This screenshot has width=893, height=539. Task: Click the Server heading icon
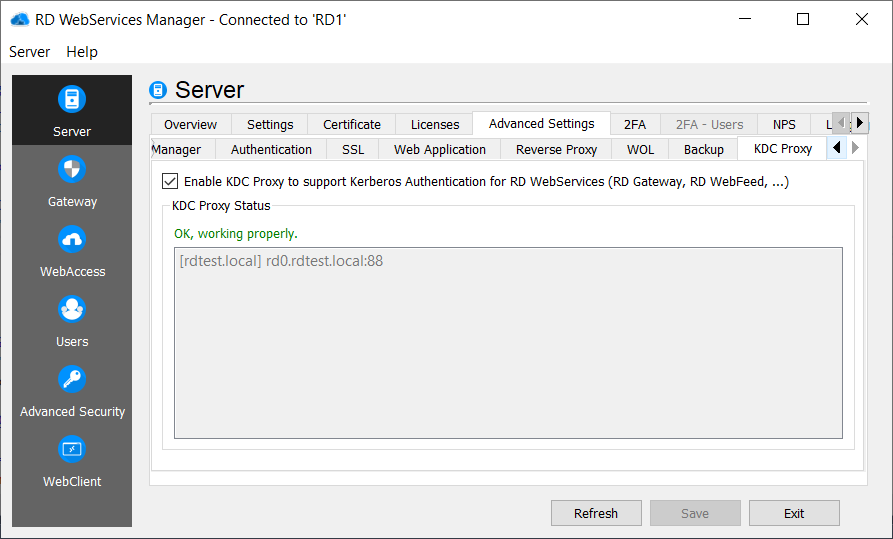158,90
